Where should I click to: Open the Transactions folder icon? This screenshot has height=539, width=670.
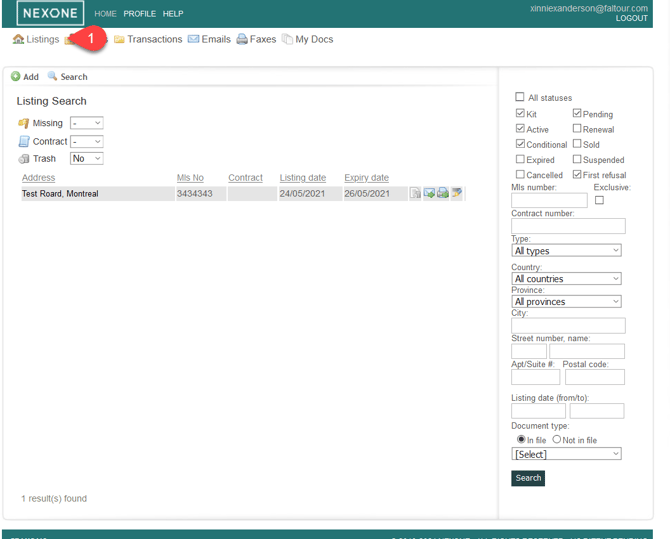[119, 39]
